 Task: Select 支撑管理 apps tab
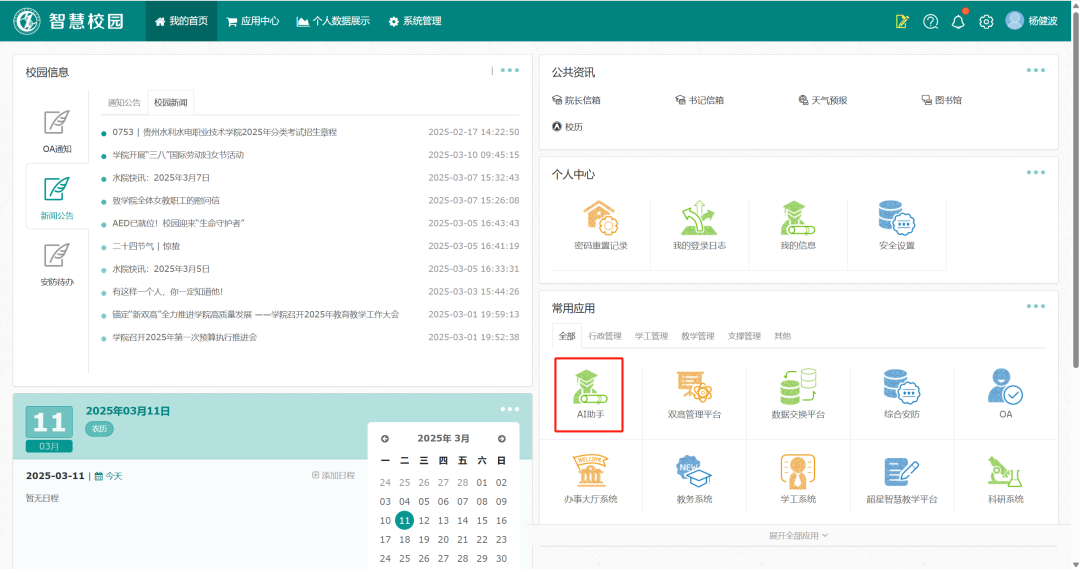744,336
